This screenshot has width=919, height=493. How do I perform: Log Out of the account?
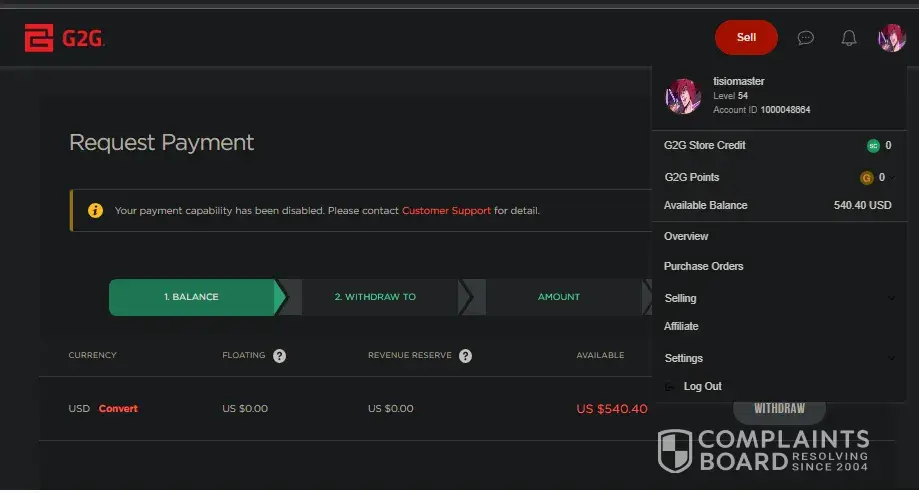(x=702, y=387)
